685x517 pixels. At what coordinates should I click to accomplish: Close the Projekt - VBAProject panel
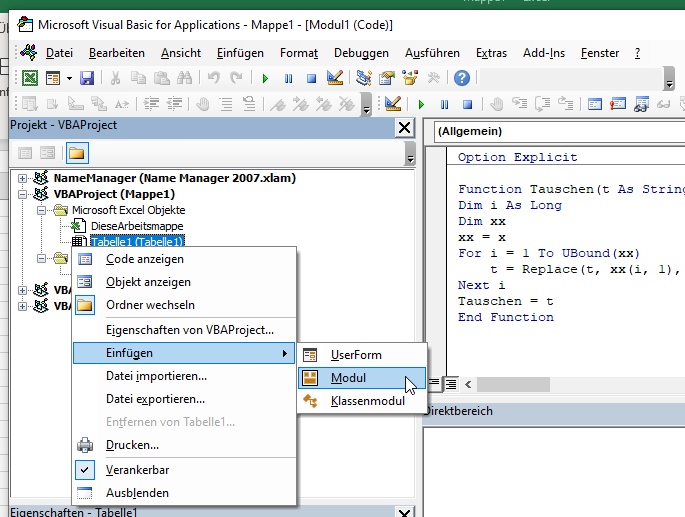pyautogui.click(x=405, y=128)
